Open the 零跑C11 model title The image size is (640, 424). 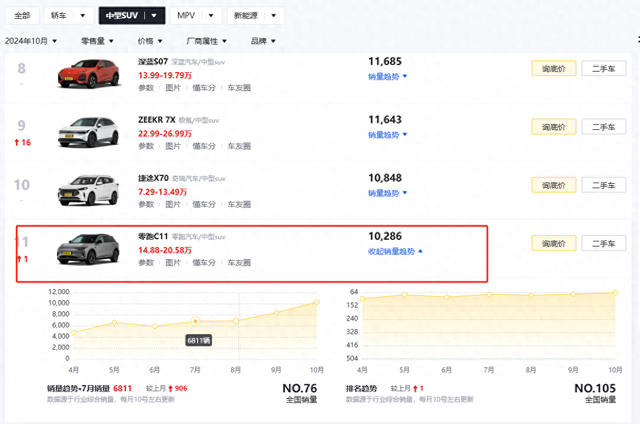[x=153, y=237]
